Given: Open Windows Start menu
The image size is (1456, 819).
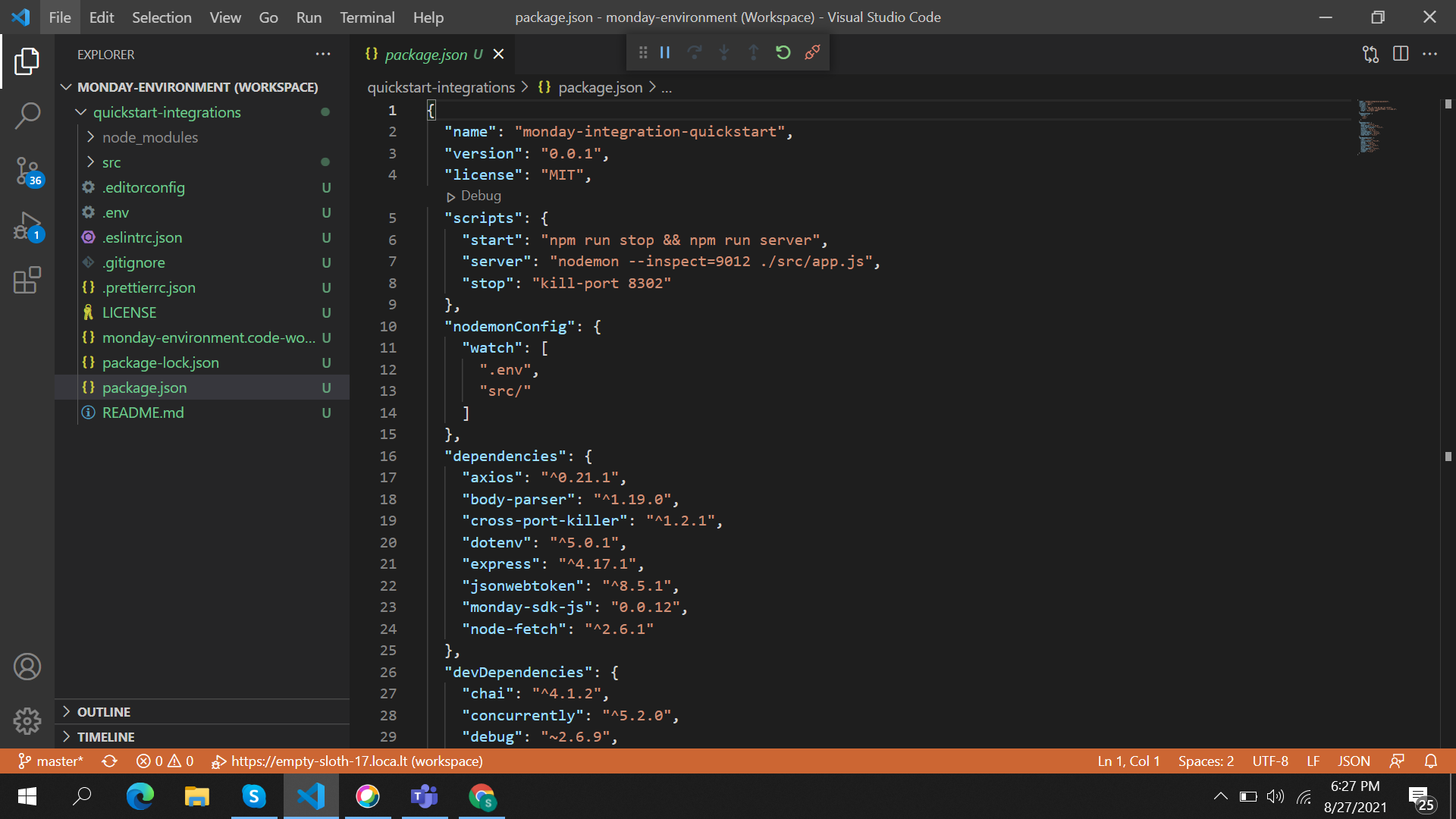Looking at the screenshot, I should pyautogui.click(x=27, y=796).
